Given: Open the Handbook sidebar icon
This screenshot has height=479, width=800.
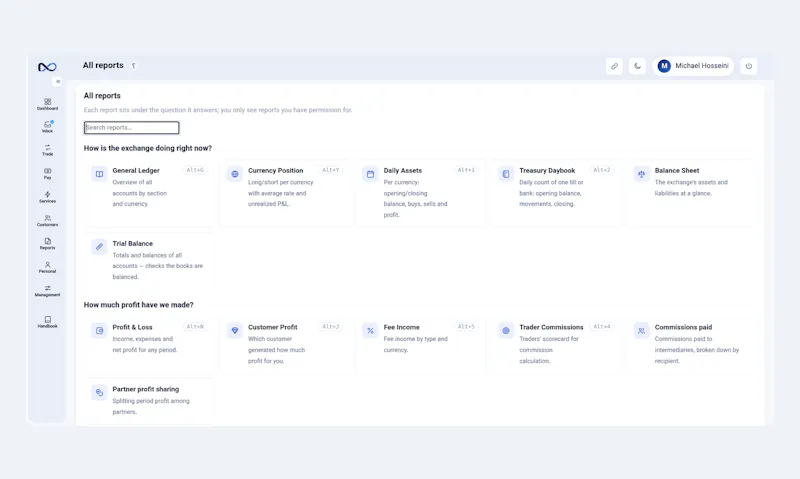Looking at the screenshot, I should pos(47,322).
